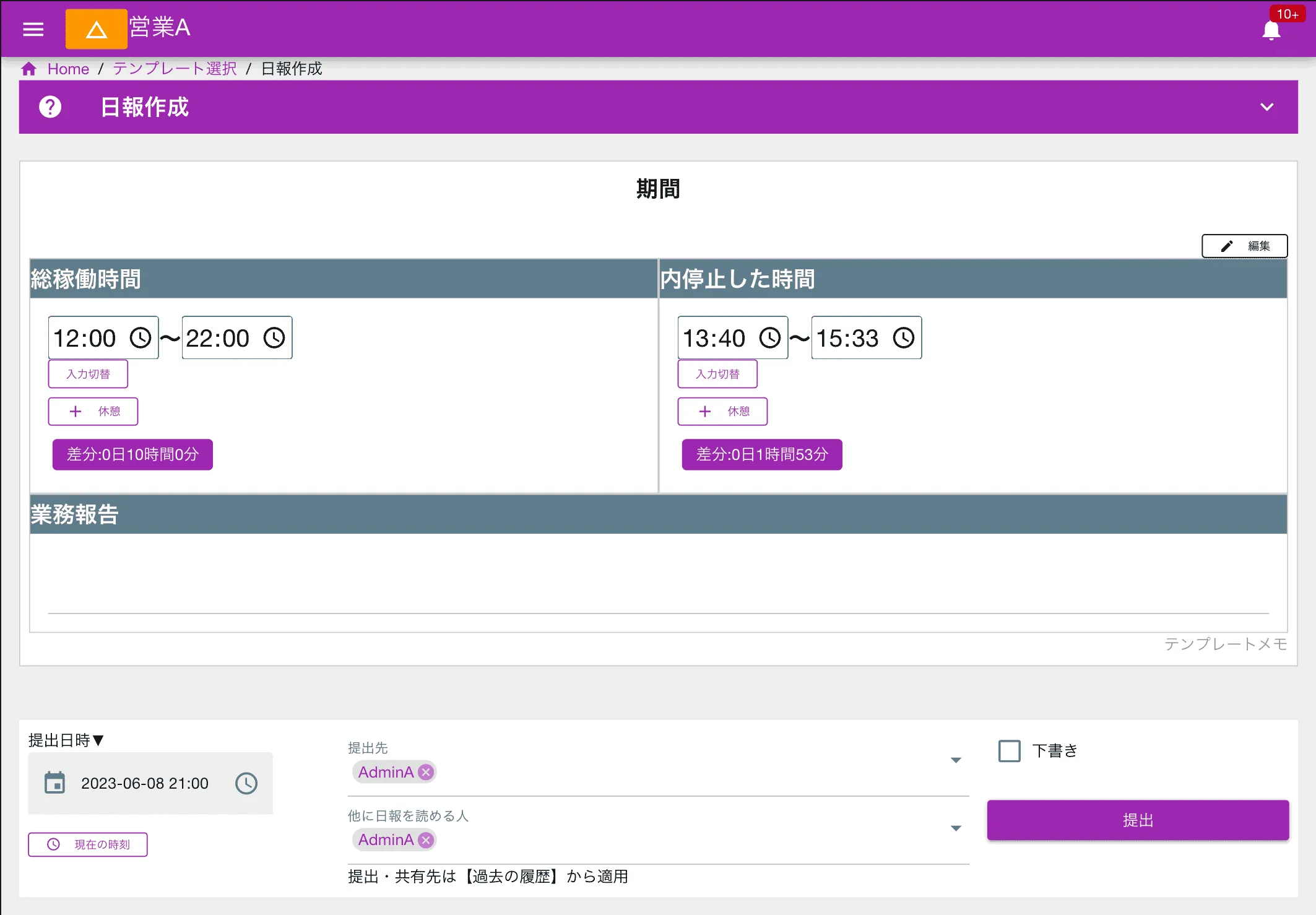Open the clock picker for 15:33 stop time
The image size is (1316, 915).
coord(904,337)
